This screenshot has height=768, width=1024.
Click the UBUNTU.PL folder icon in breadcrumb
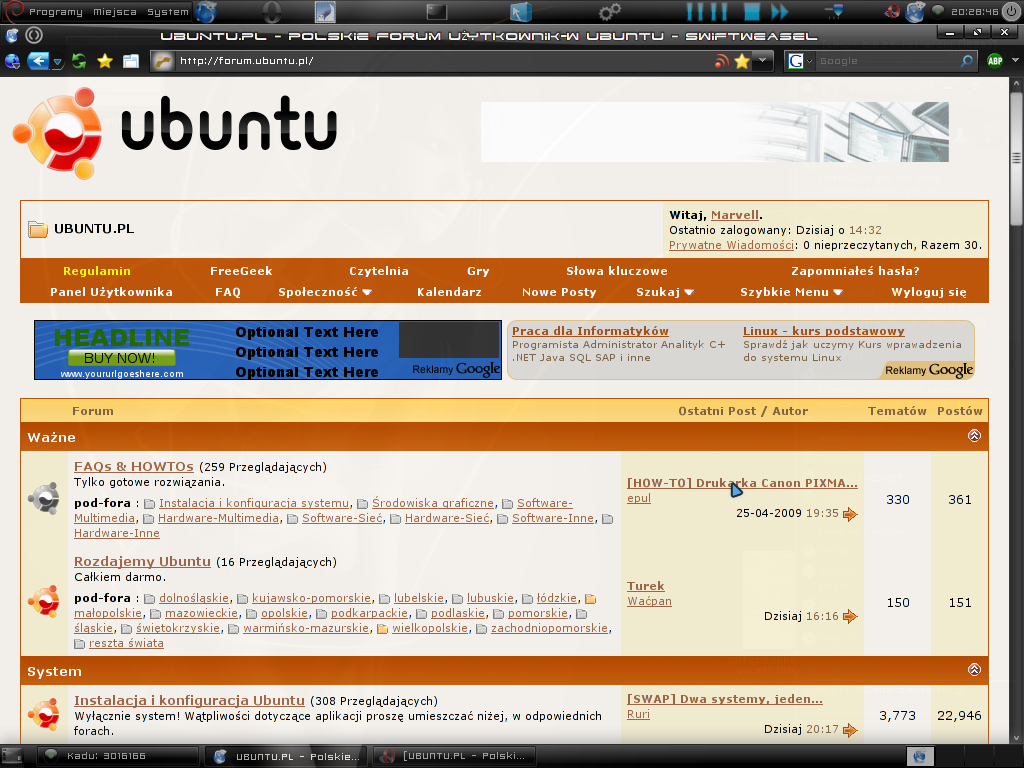point(38,229)
